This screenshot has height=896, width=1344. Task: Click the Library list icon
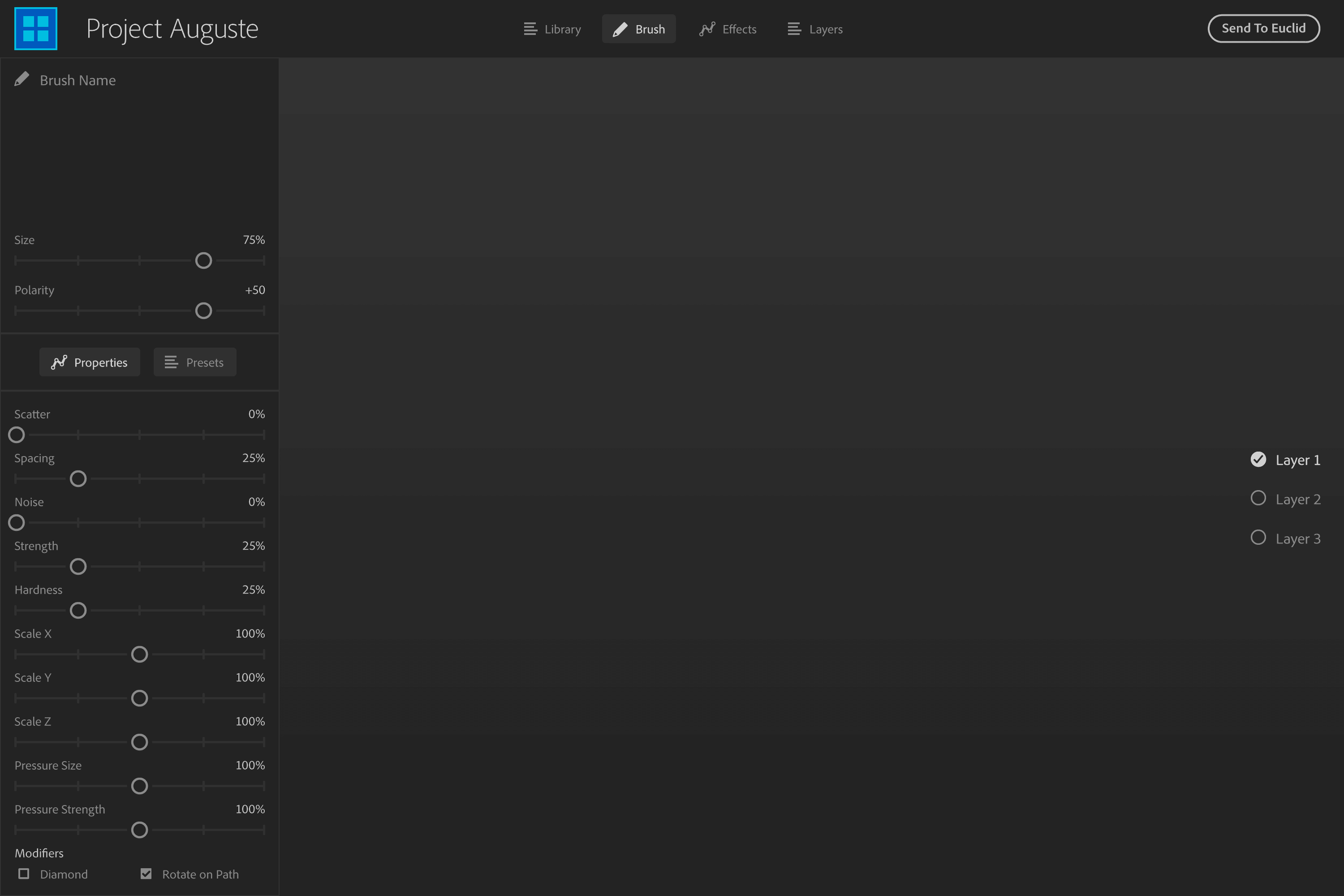530,29
